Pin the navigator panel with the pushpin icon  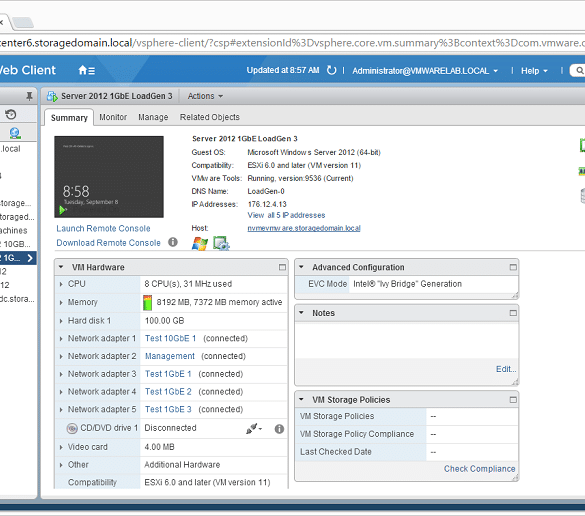point(29,97)
